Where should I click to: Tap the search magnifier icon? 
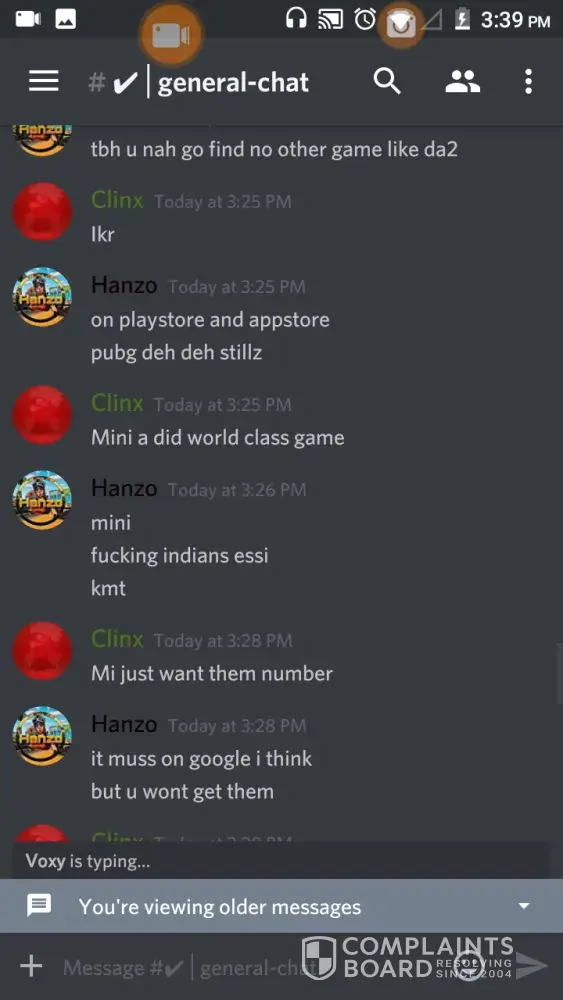[x=387, y=82]
